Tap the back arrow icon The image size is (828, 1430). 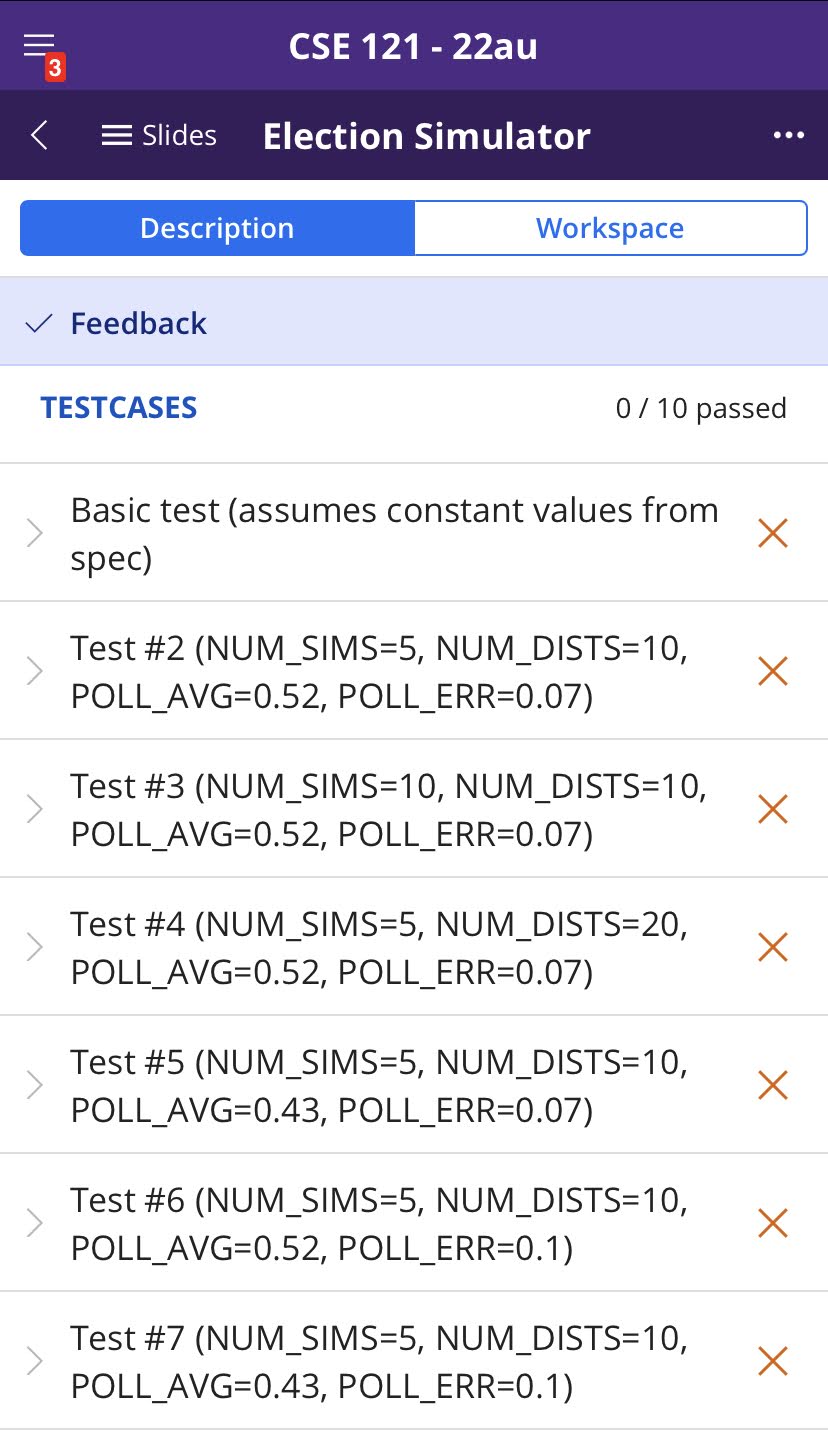click(x=39, y=135)
